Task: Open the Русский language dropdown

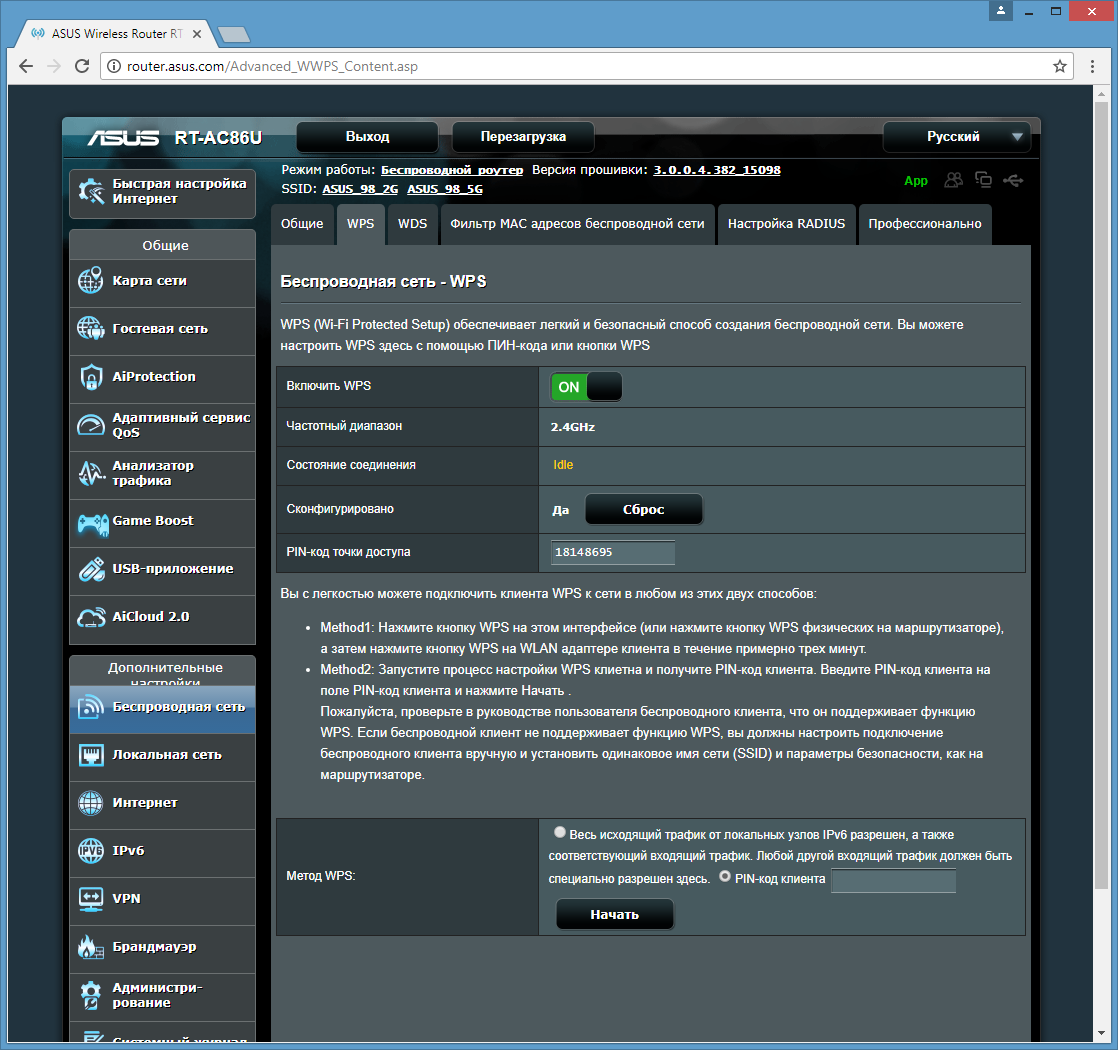Action: (957, 137)
